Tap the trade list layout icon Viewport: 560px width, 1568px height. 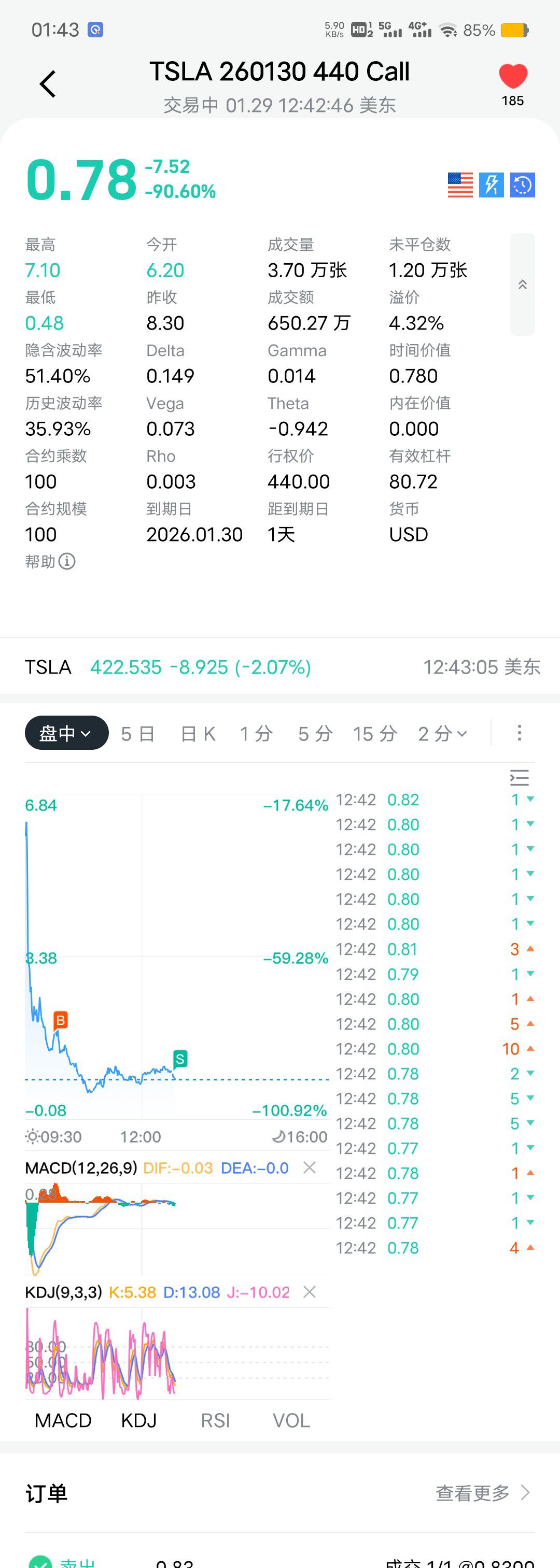tap(519, 777)
